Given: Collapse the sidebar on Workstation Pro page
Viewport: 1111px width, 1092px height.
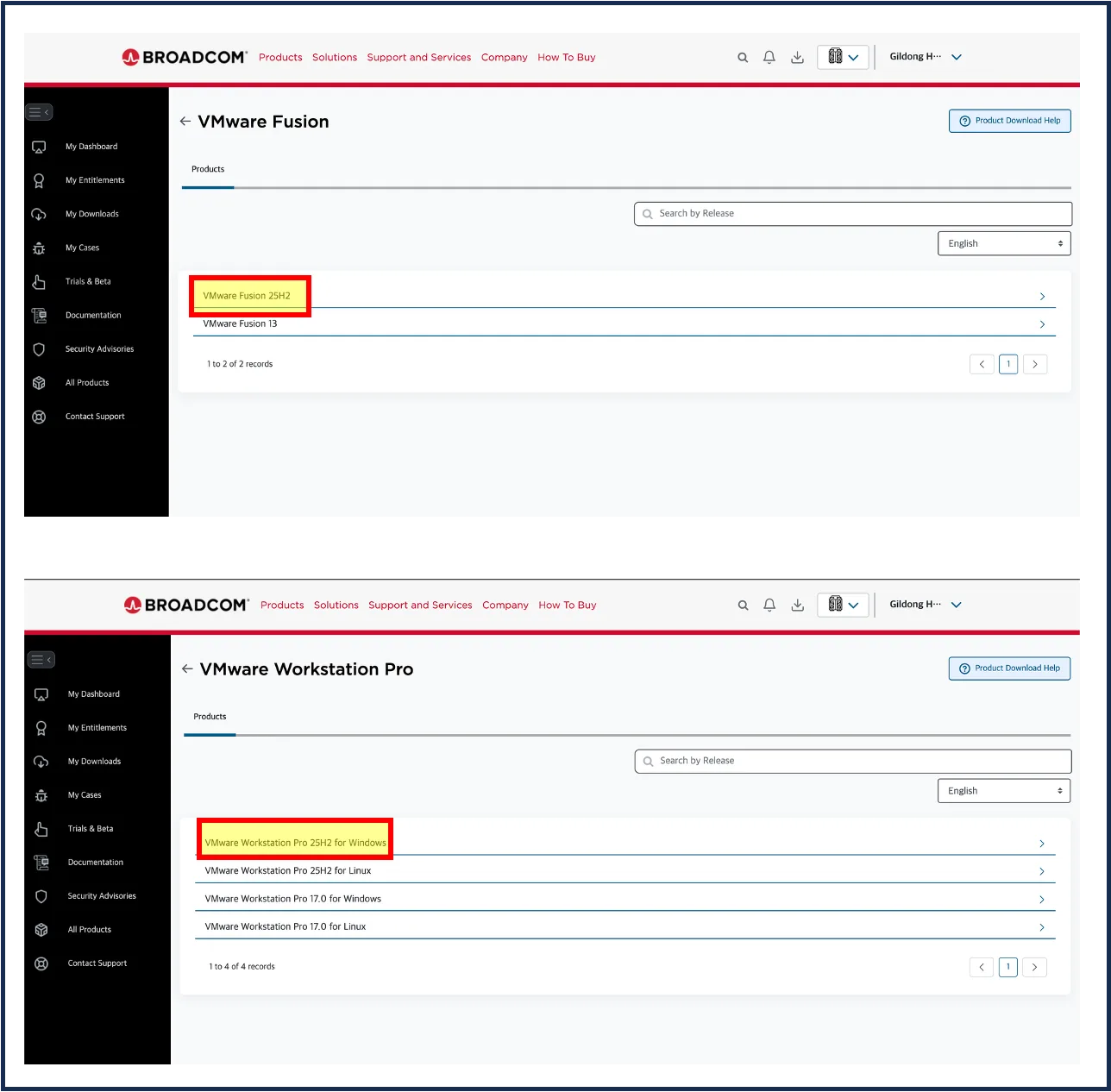Looking at the screenshot, I should [x=41, y=660].
